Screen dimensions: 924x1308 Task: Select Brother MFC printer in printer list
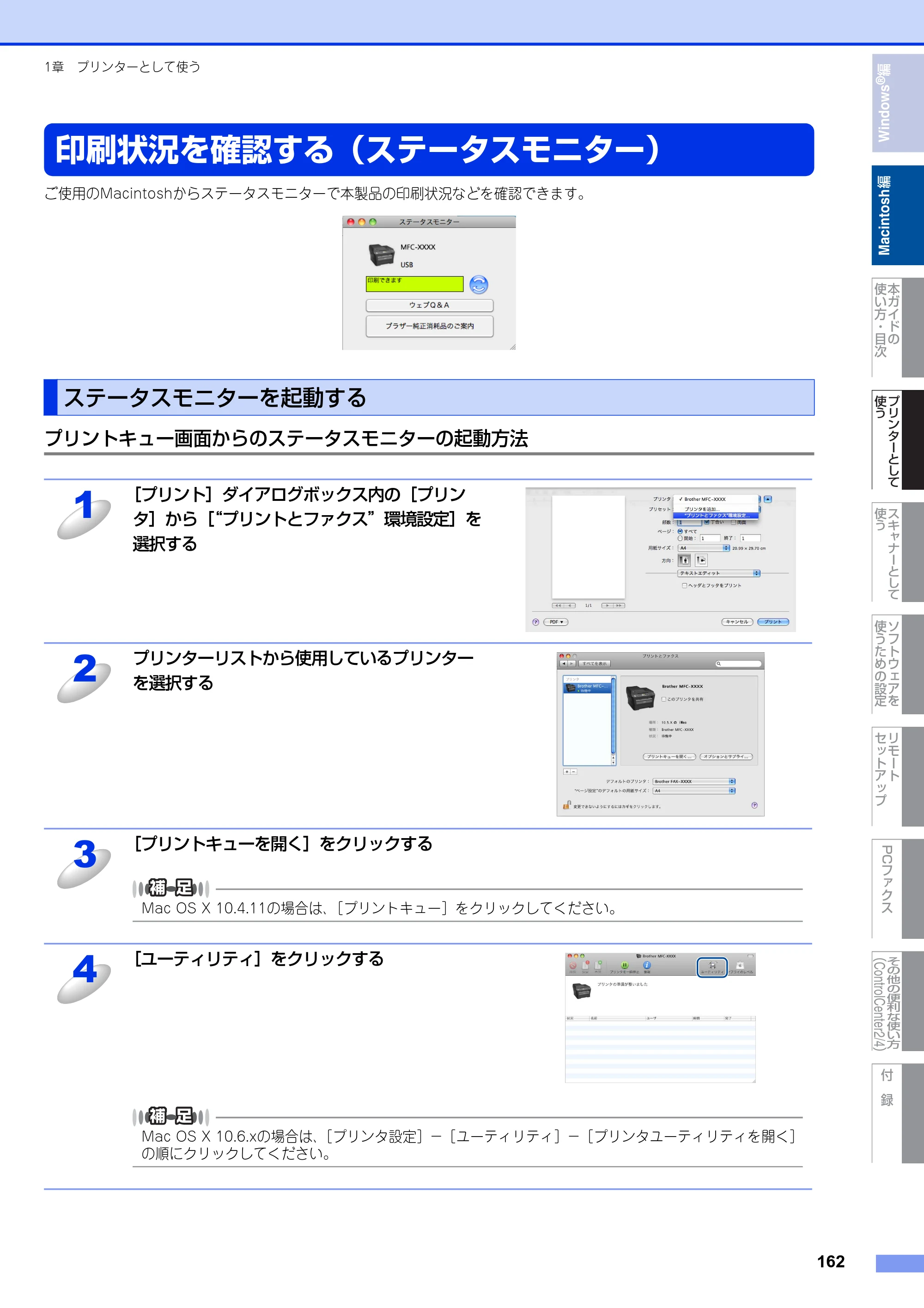point(587,688)
